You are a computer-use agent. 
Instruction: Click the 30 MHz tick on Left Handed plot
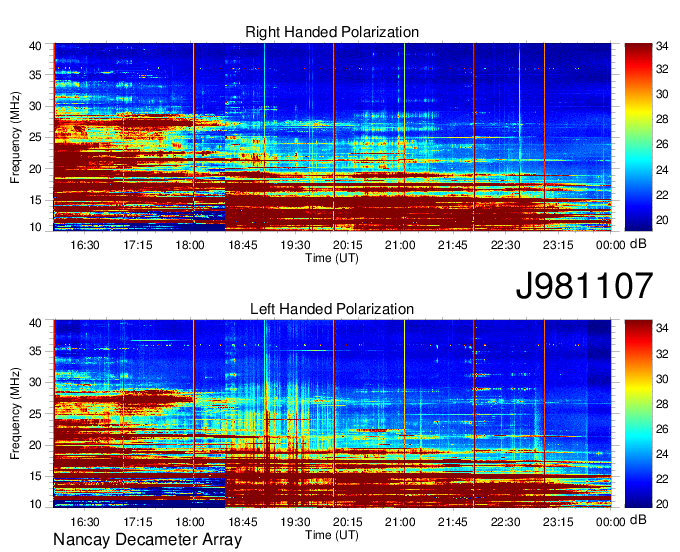tap(35, 382)
